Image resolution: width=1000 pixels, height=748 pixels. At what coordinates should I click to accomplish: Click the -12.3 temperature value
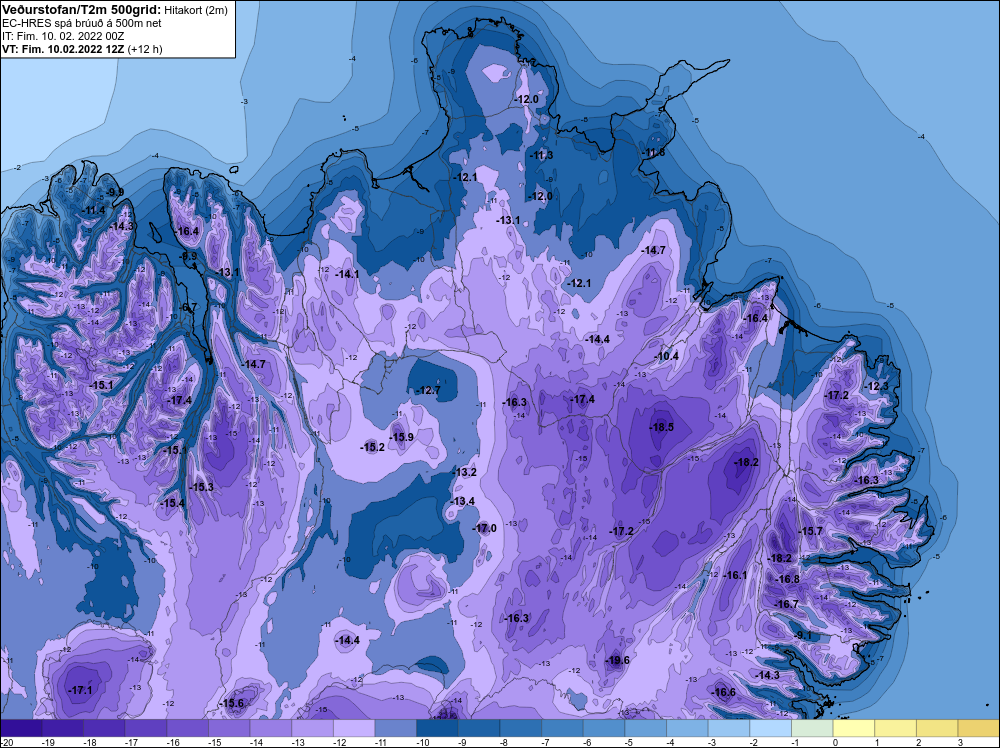pyautogui.click(x=876, y=386)
